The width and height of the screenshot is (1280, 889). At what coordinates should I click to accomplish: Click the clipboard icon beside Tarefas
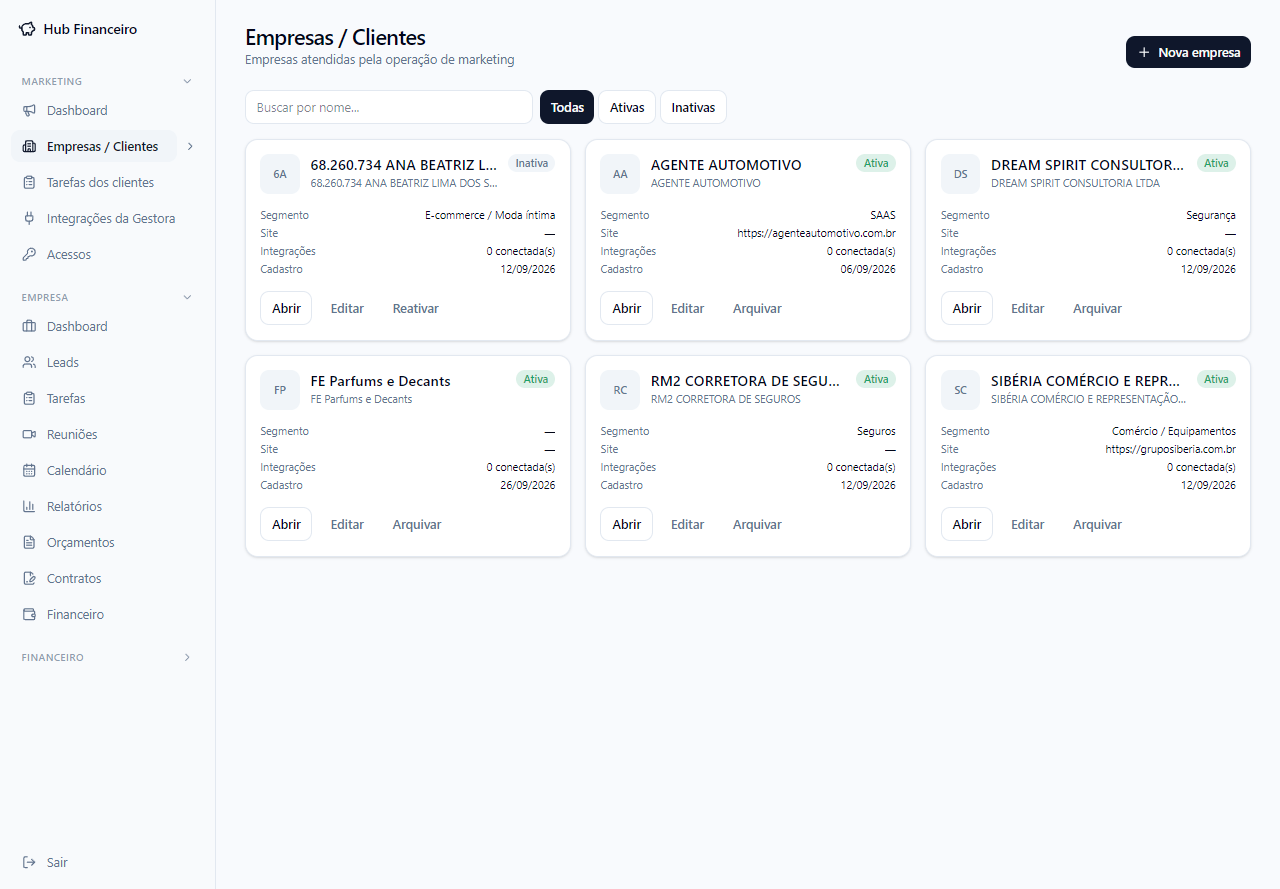[x=29, y=398]
